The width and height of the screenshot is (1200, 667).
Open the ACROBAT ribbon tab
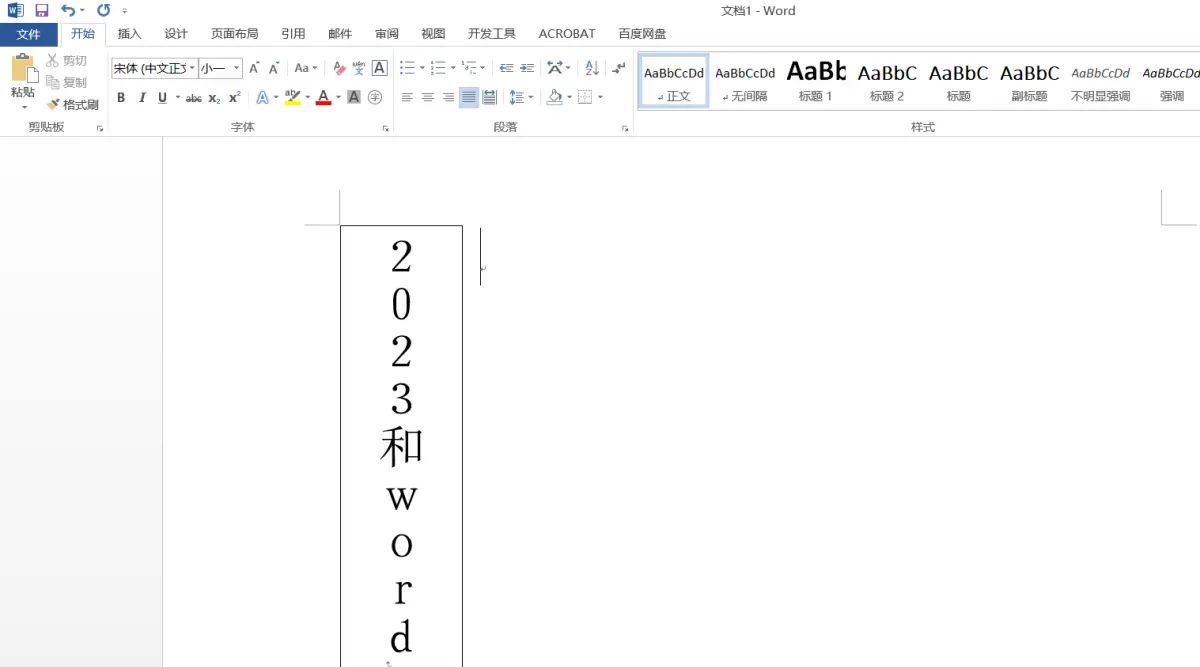pyautogui.click(x=566, y=33)
